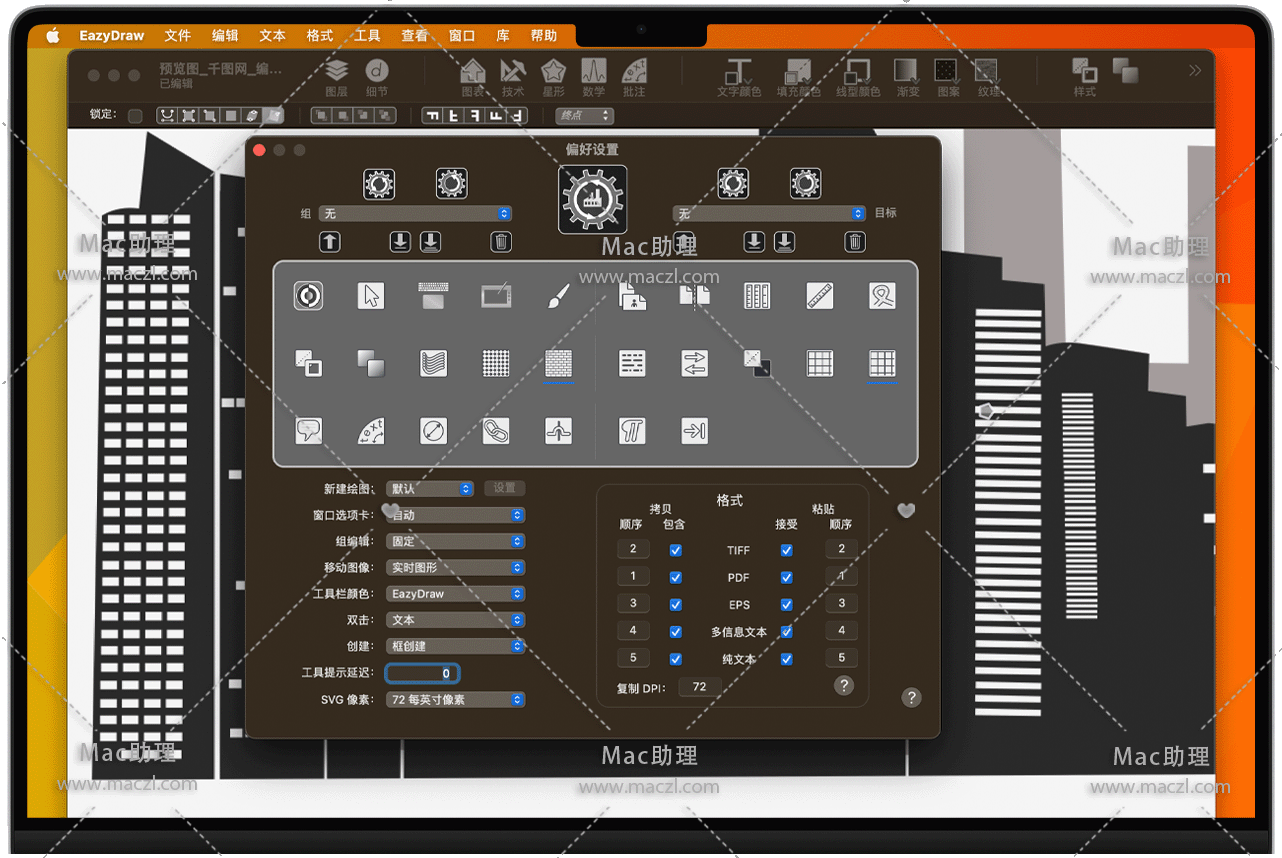Open the 工具 menu in menu bar
The width and height of the screenshot is (1282, 858).
367,36
